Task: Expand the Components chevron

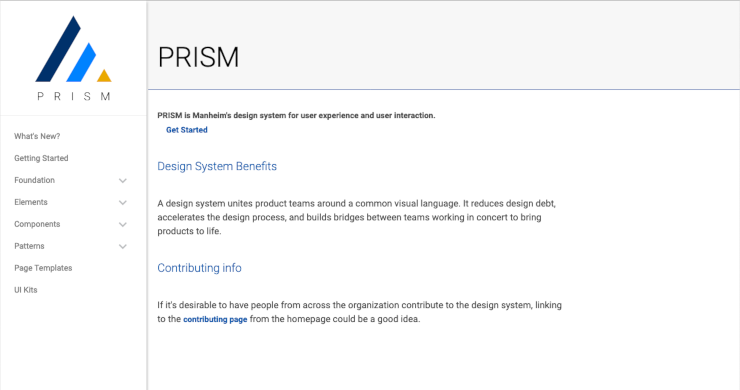Action: 123,224
